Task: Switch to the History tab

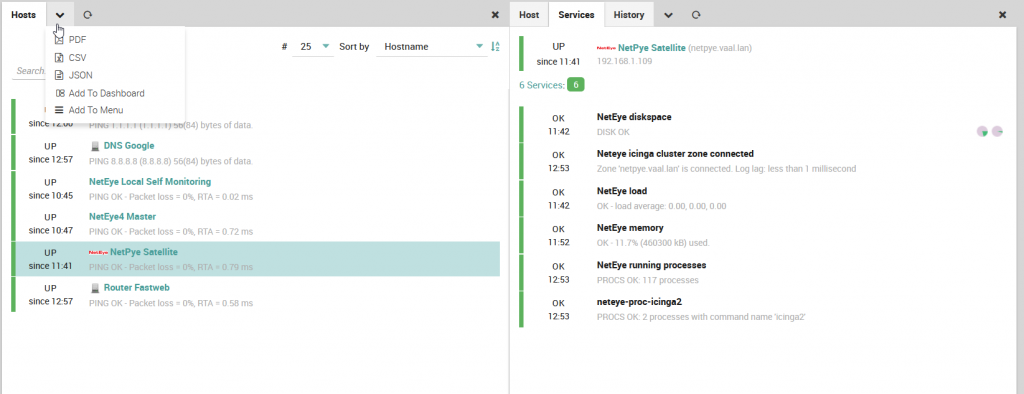Action: [629, 14]
